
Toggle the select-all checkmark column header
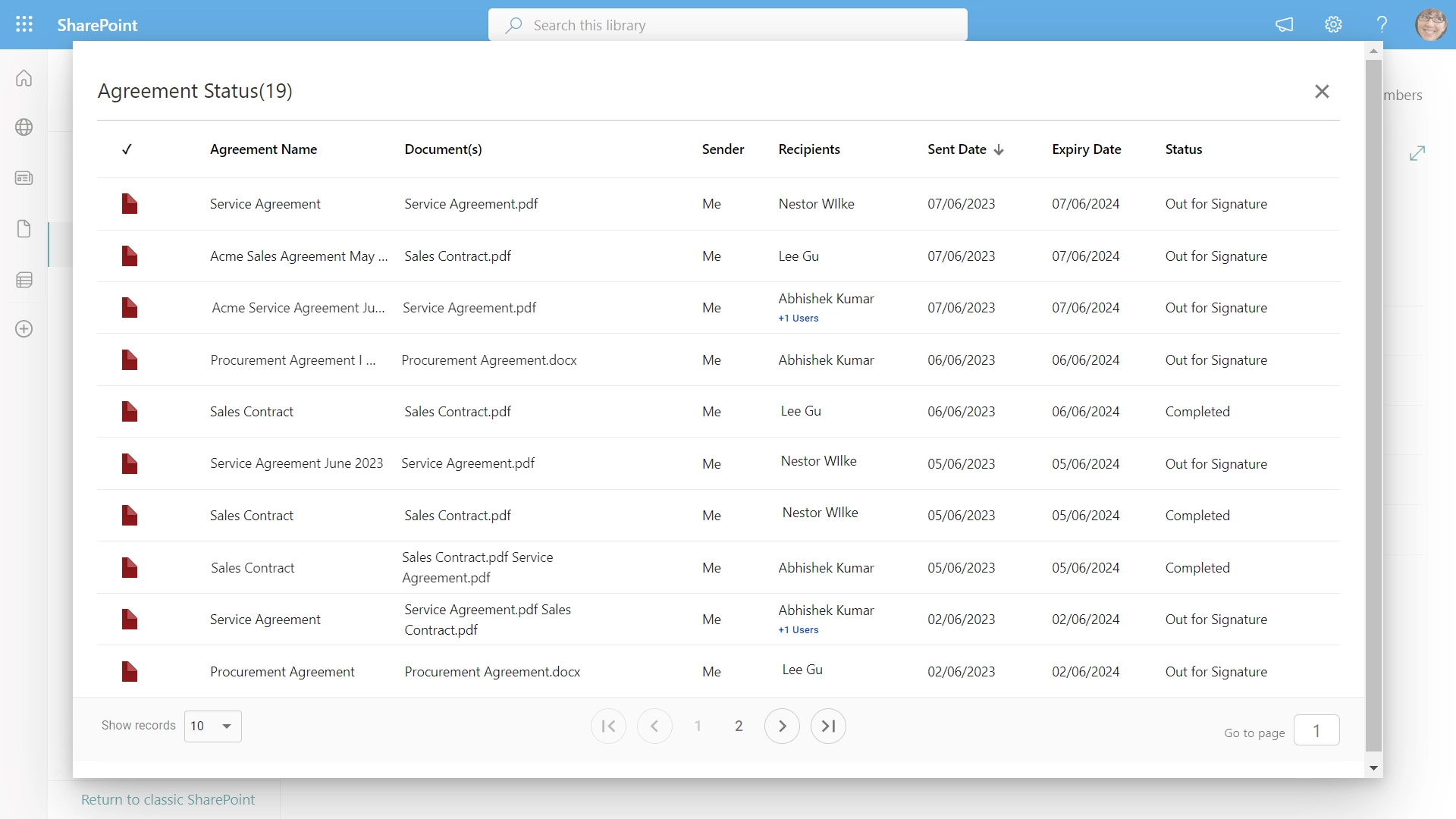(127, 149)
